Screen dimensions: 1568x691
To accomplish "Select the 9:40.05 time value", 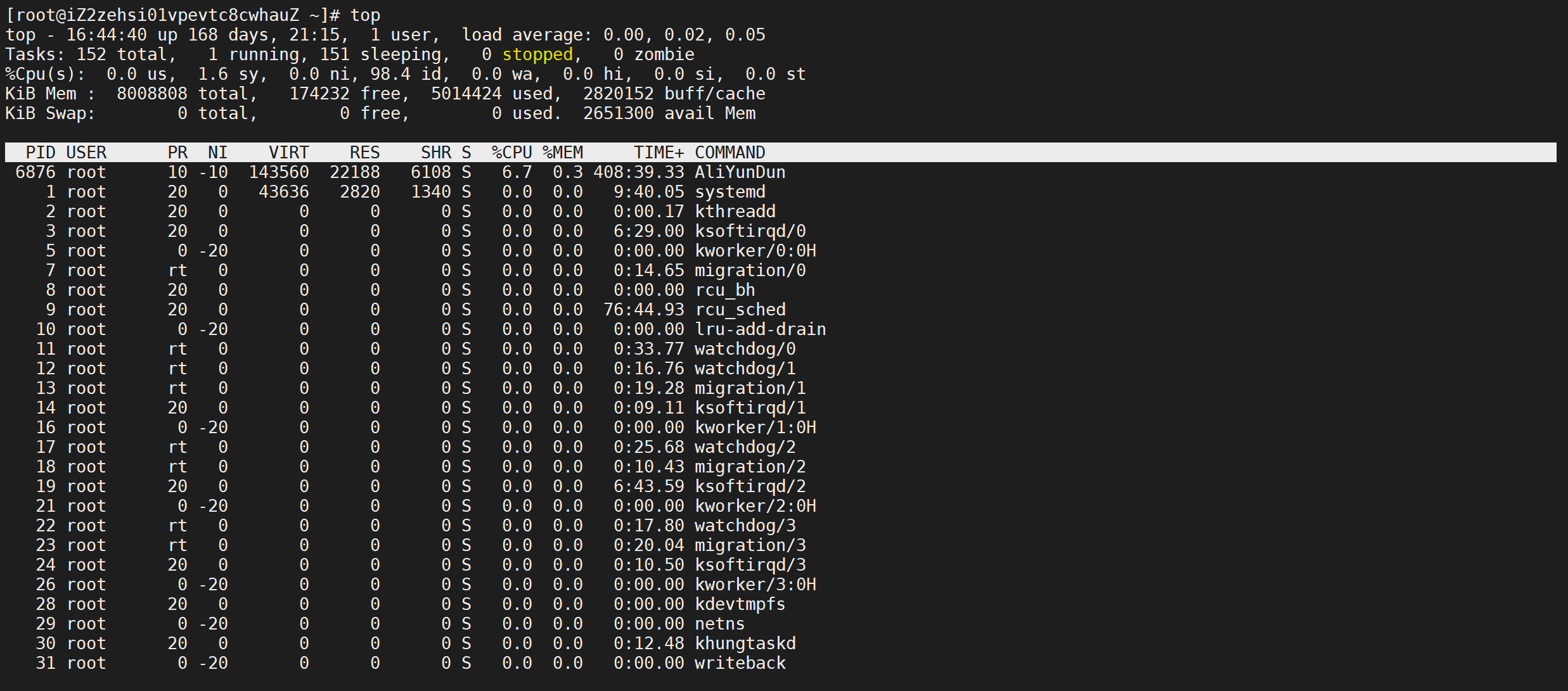I will coord(649,192).
